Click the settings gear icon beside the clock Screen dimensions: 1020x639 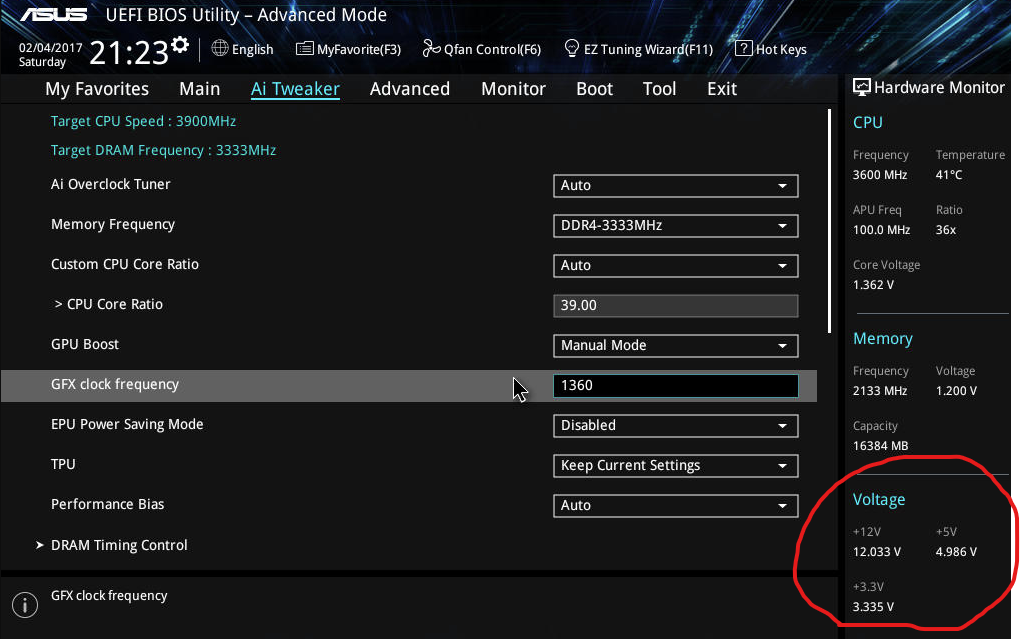pos(180,45)
